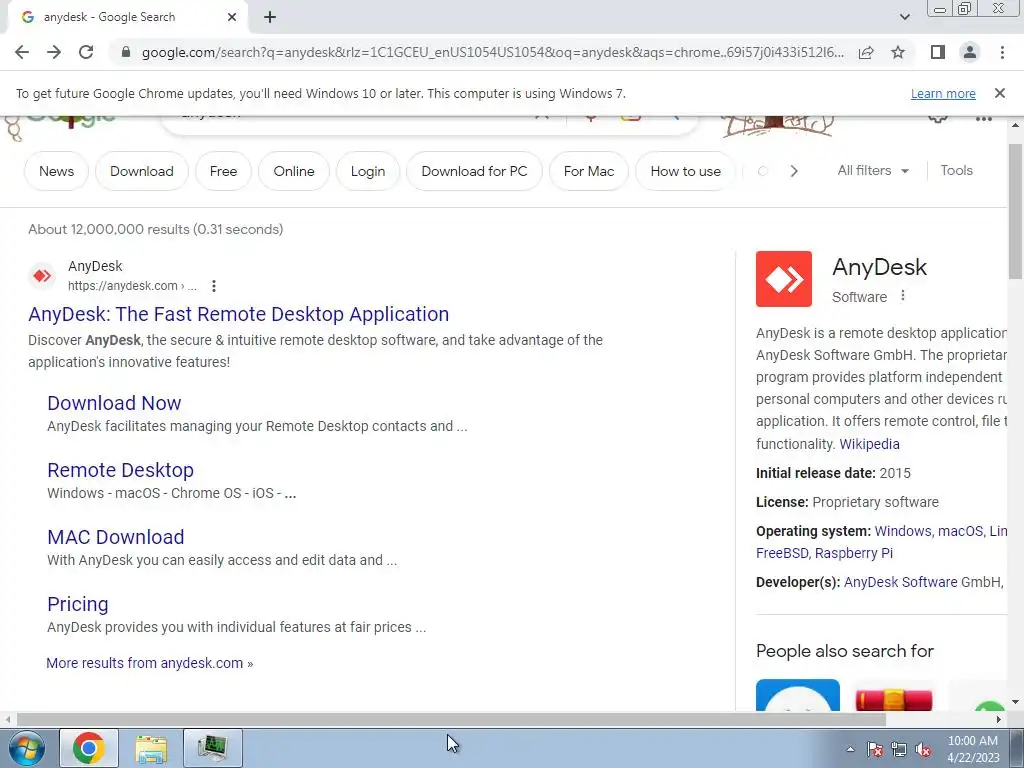Click red People also search for thumbnail
Image resolution: width=1024 pixels, height=768 pixels.
click(893, 698)
